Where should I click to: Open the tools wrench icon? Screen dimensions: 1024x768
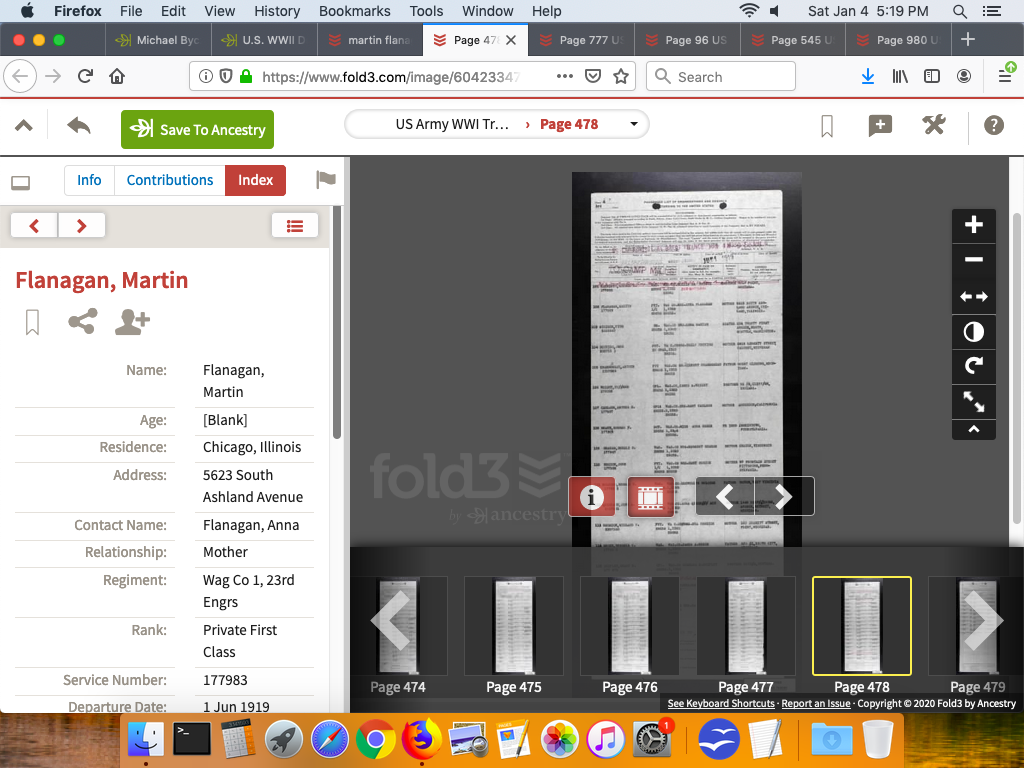click(x=933, y=125)
